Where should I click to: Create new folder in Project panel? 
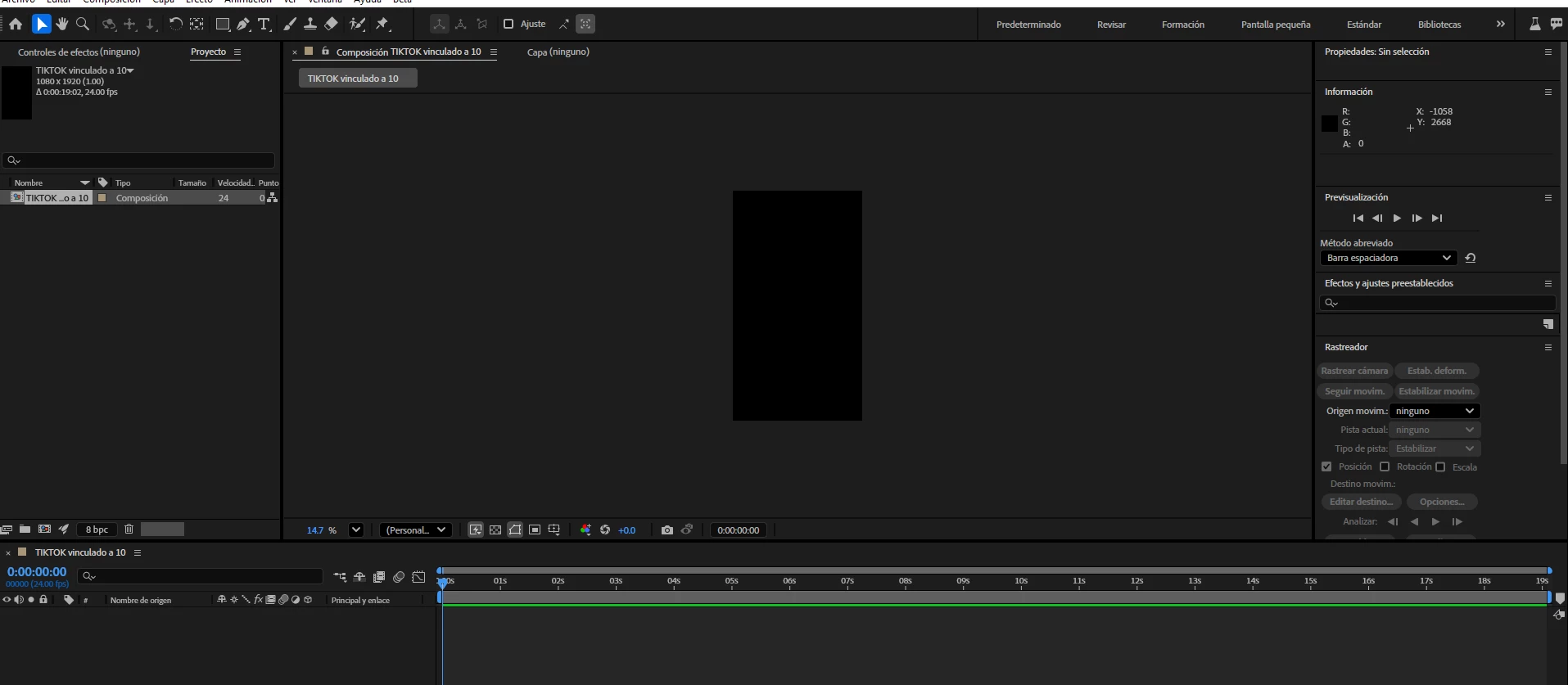click(25, 530)
